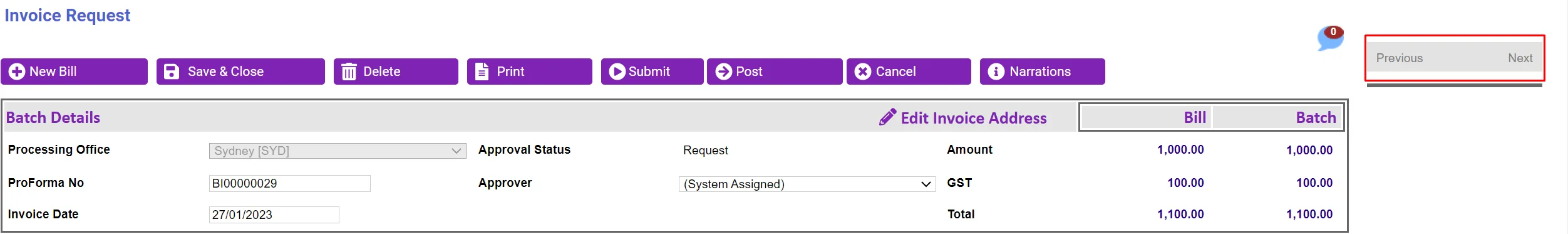
Task: Click the Save & Close floppy disk icon
Action: [x=172, y=72]
